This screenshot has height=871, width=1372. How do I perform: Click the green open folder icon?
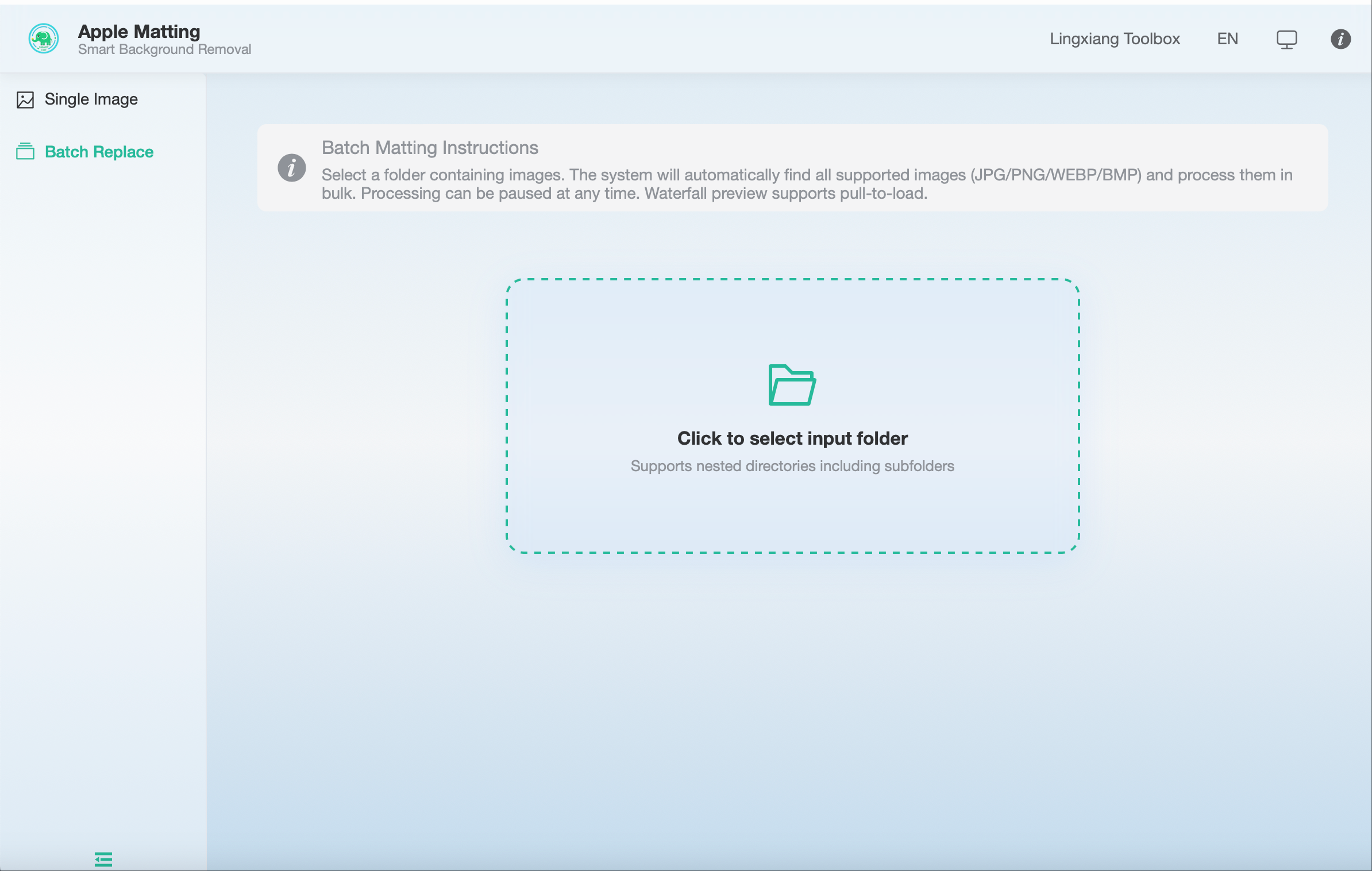792,385
